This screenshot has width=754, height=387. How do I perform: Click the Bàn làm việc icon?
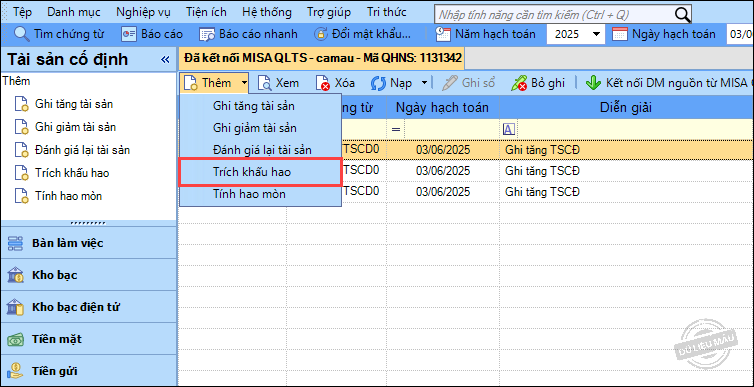coord(15,243)
